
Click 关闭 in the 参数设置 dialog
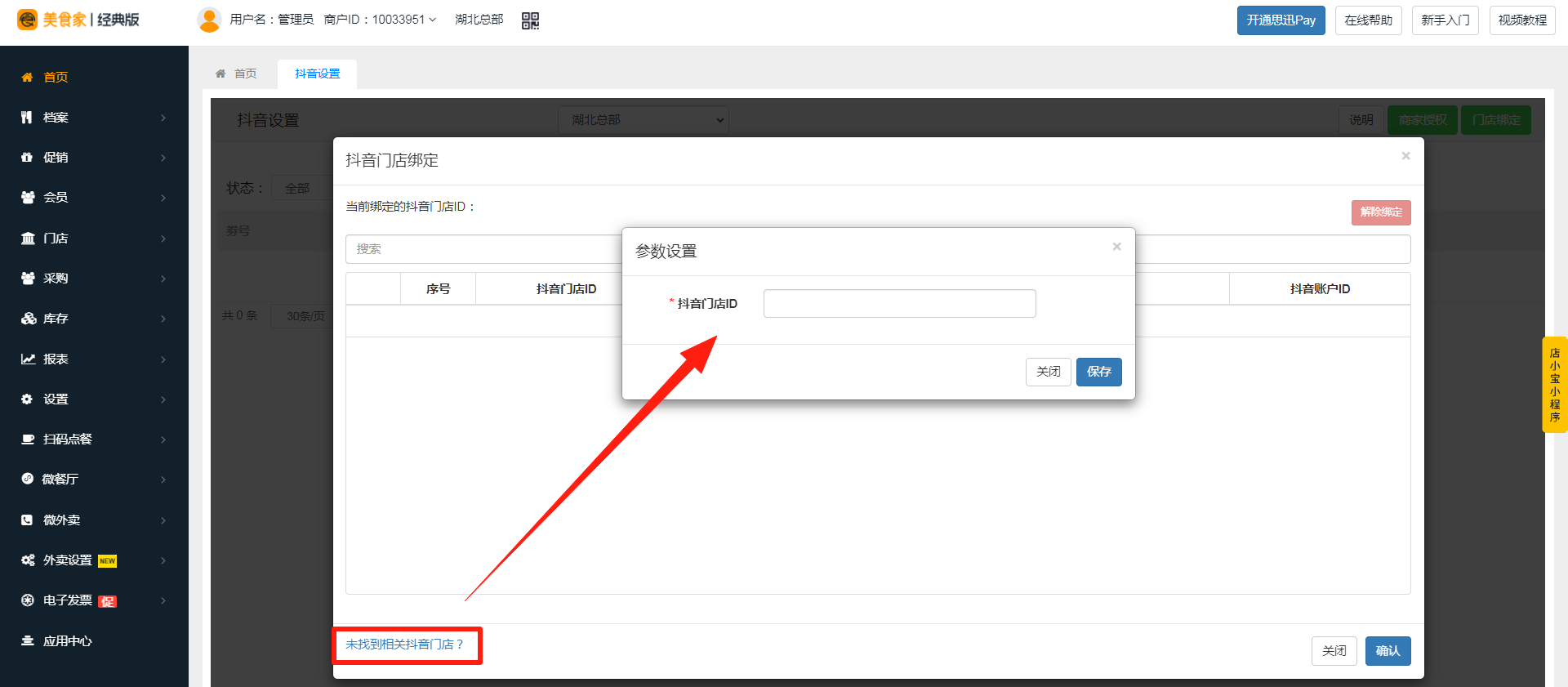pyautogui.click(x=1049, y=372)
